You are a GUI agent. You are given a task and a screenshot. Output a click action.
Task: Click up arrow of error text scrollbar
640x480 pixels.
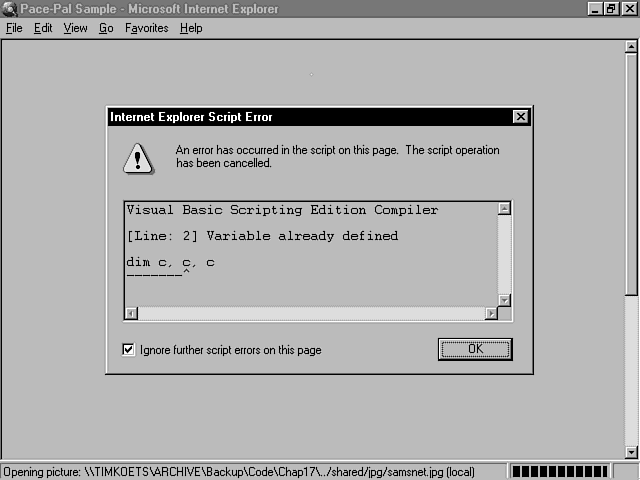(504, 209)
